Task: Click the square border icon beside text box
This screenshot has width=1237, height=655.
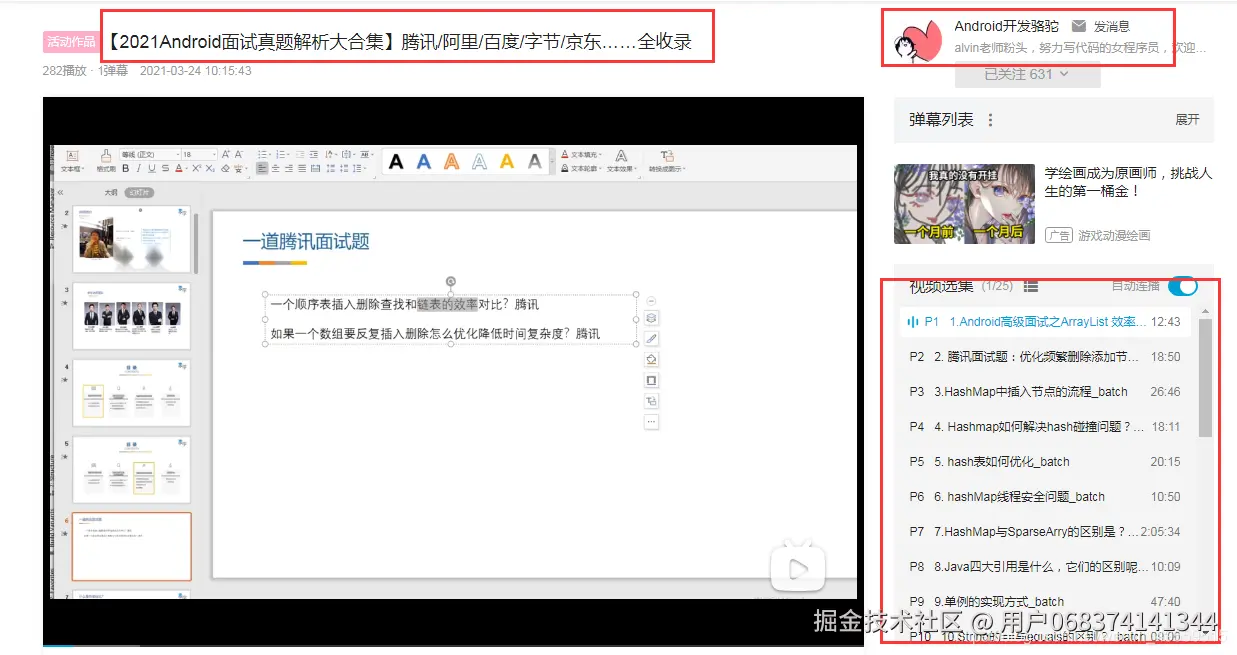Action: click(652, 380)
